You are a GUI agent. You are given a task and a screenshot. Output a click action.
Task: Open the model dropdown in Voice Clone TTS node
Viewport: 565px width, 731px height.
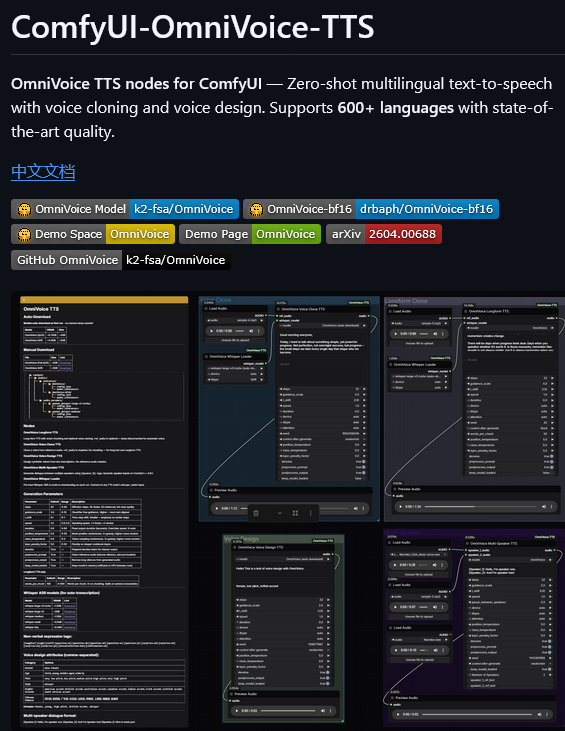(x=323, y=325)
